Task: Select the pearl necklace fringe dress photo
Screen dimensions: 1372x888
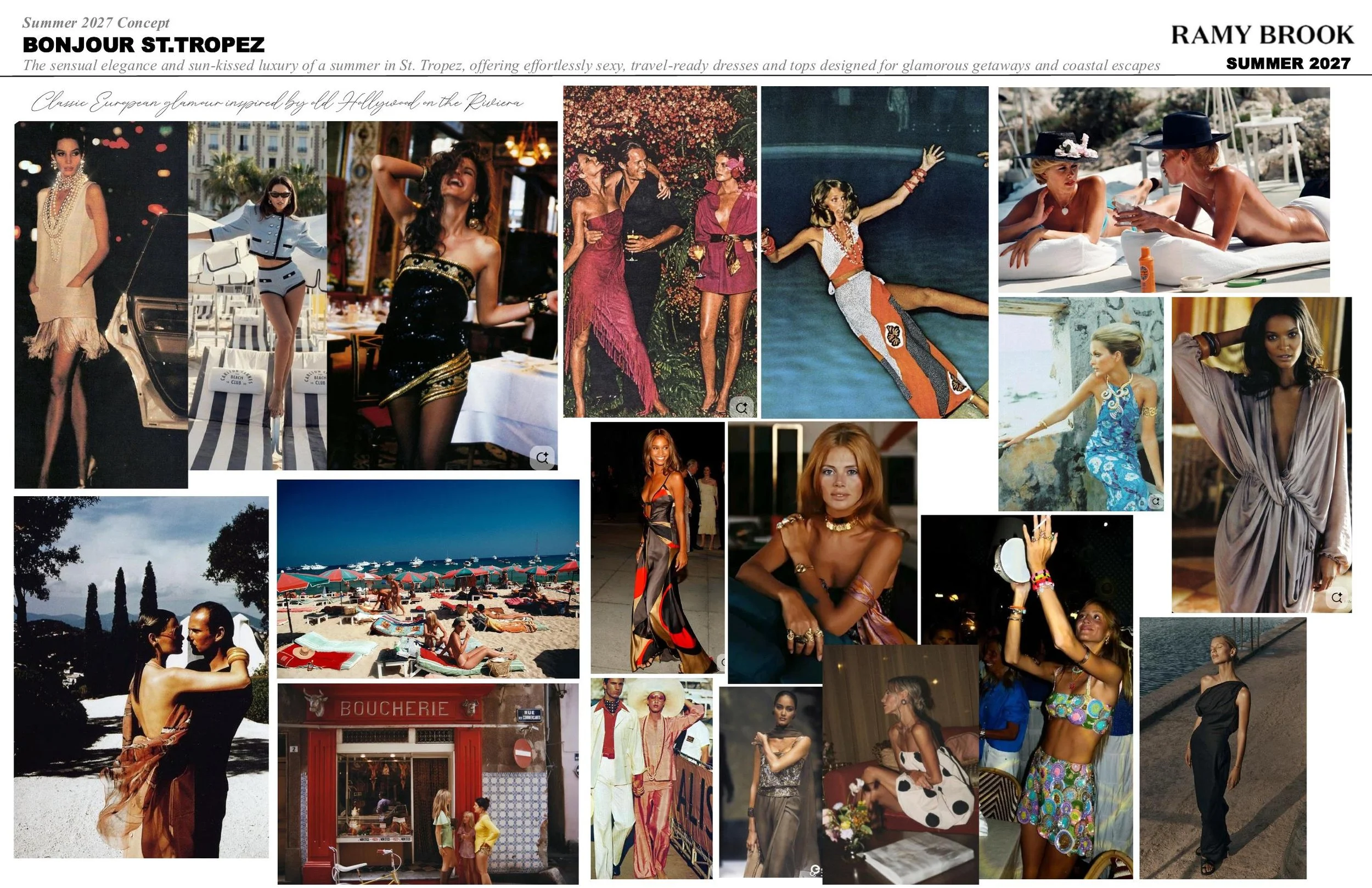Action: pos(101,305)
